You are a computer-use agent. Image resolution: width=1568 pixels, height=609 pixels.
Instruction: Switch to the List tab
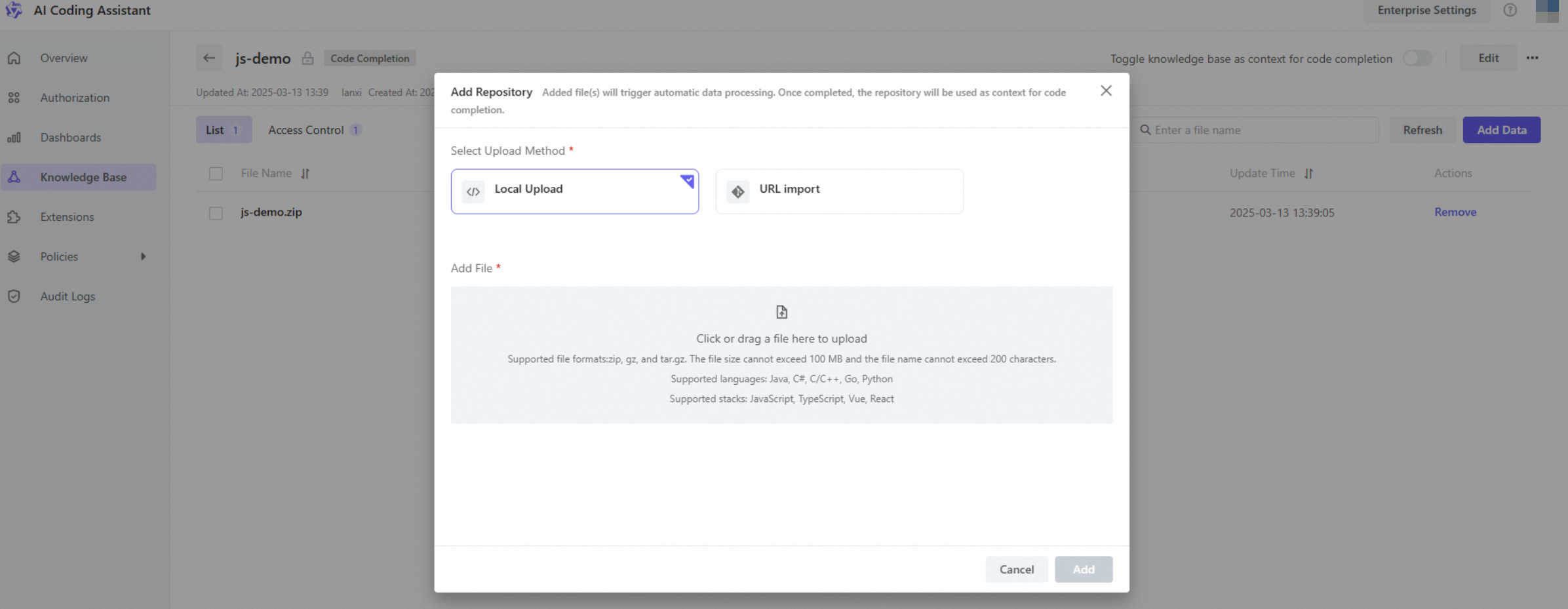(224, 130)
